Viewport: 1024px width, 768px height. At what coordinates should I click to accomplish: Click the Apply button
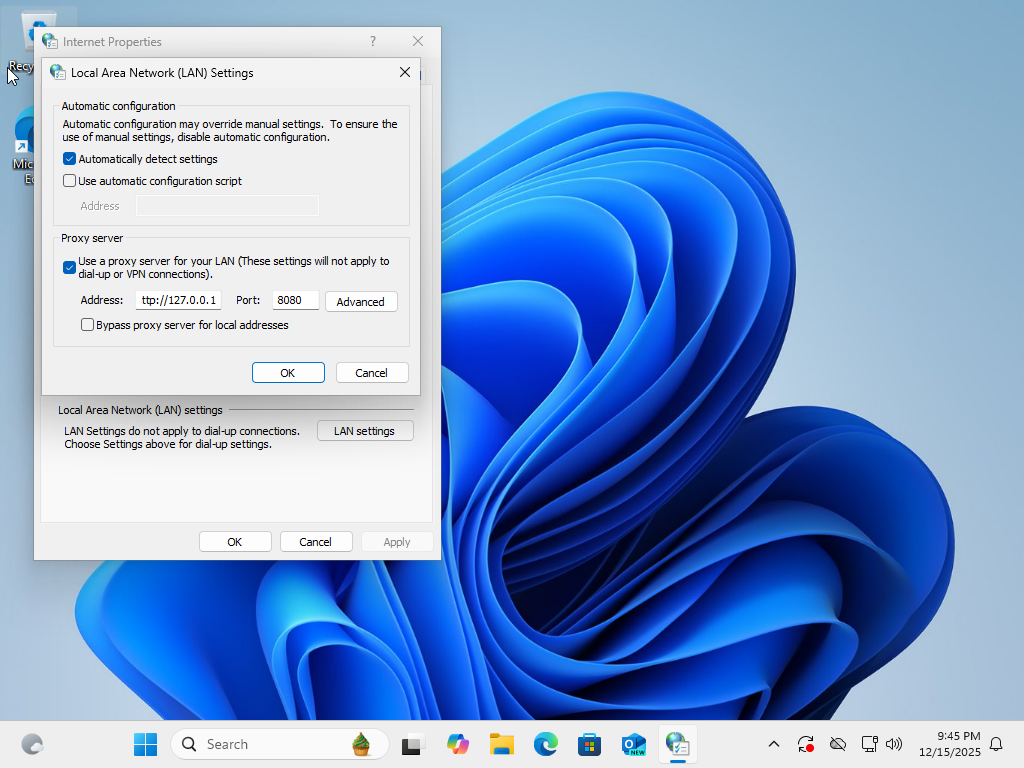coord(397,541)
